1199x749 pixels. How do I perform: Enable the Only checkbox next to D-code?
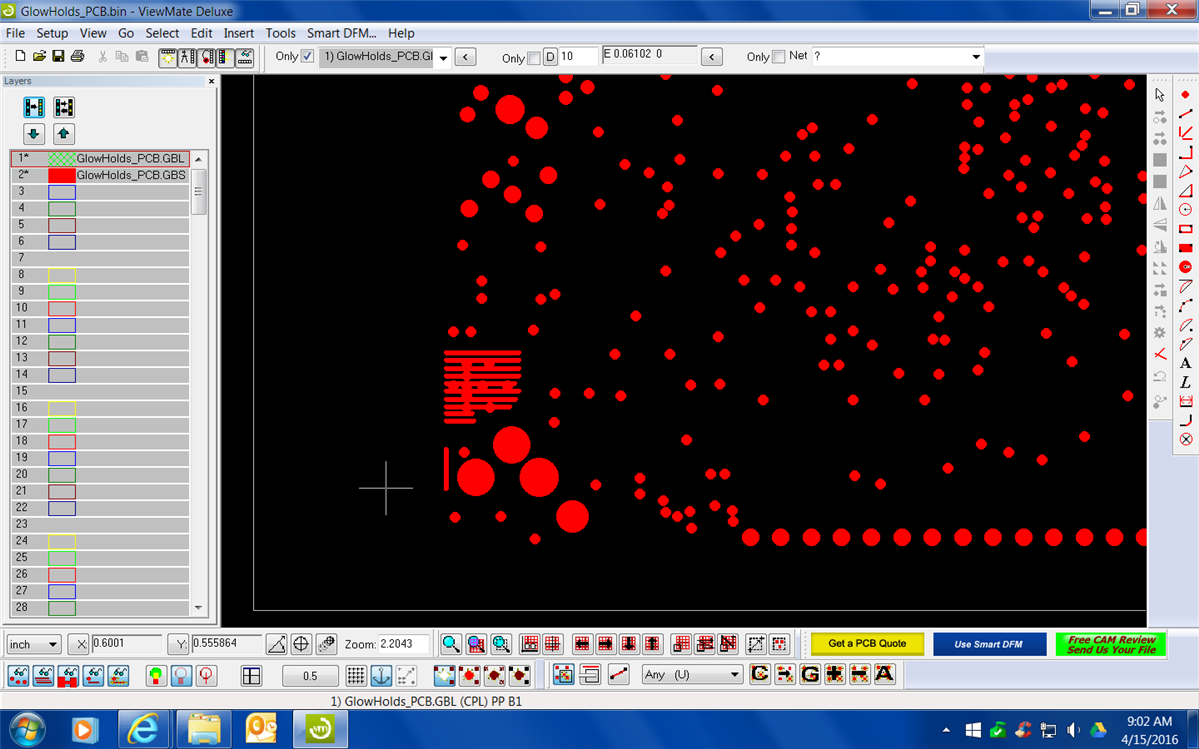pos(534,58)
